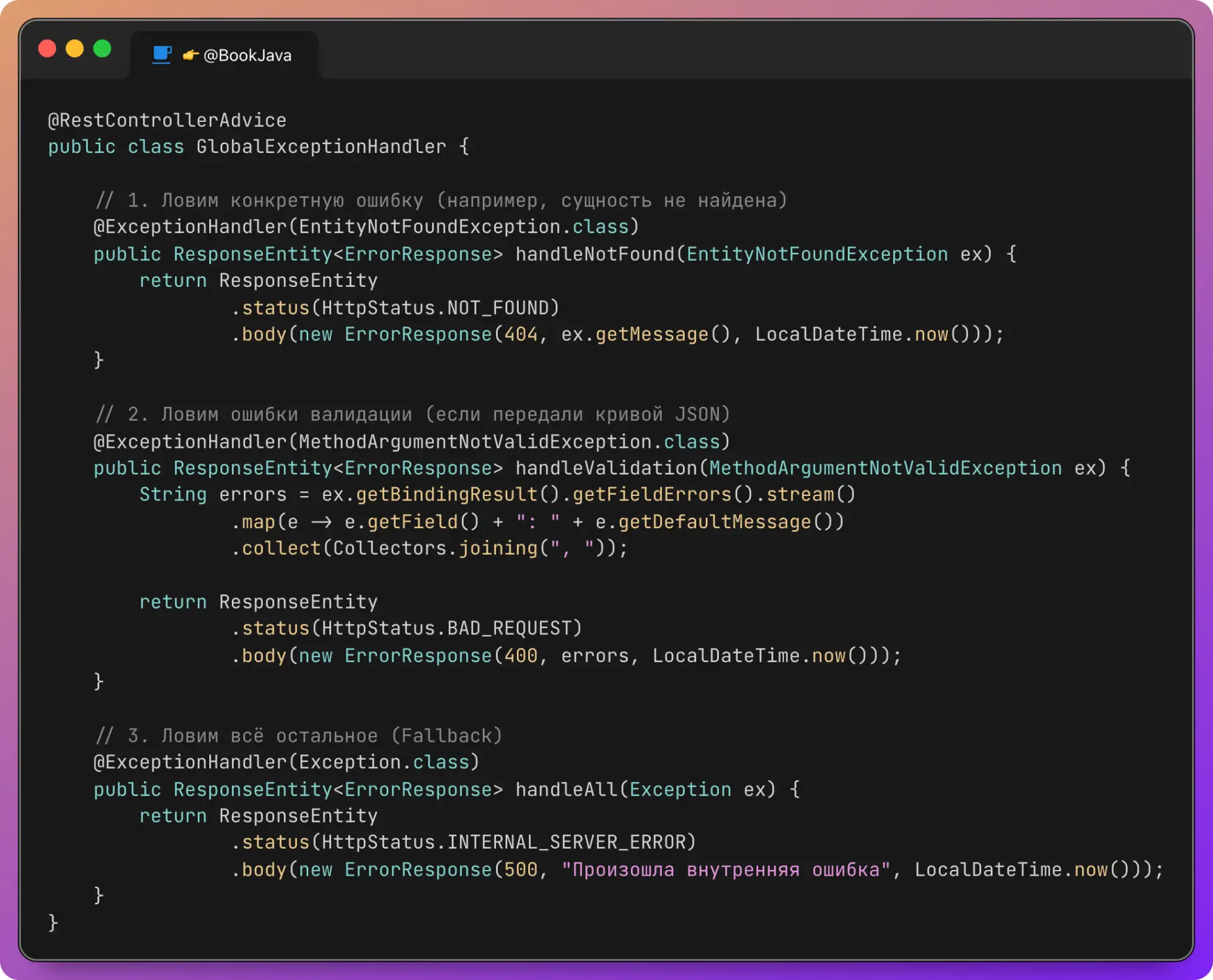Select the number 404 in ErrorResponse
Image resolution: width=1213 pixels, height=980 pixels.
(x=521, y=334)
